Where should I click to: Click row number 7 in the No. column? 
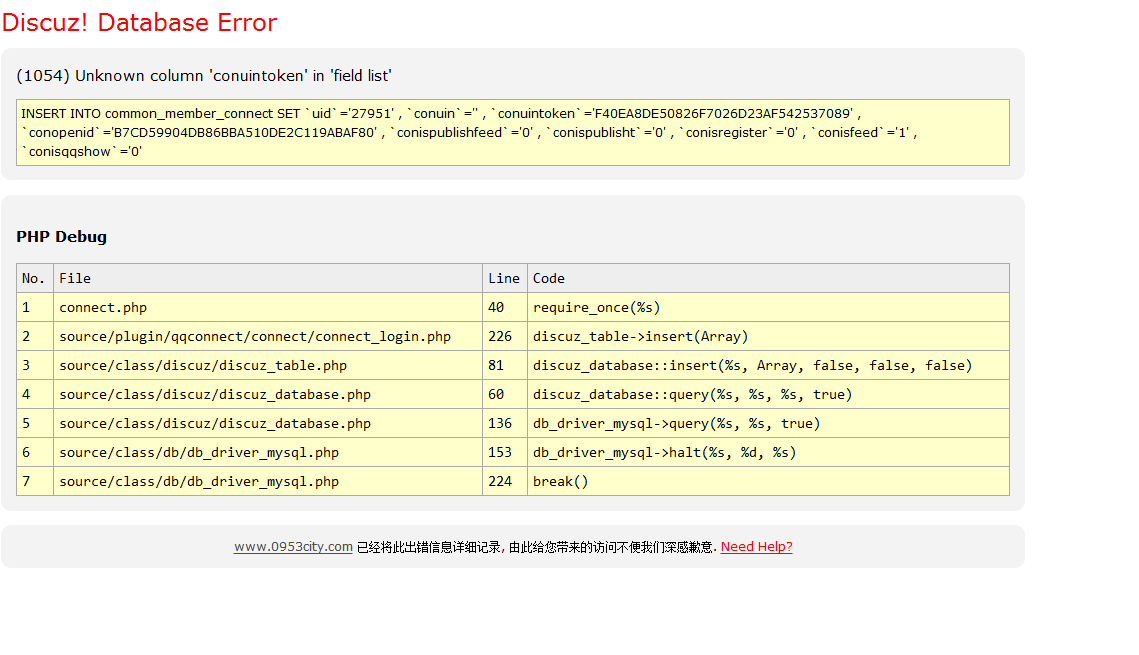[x=35, y=481]
